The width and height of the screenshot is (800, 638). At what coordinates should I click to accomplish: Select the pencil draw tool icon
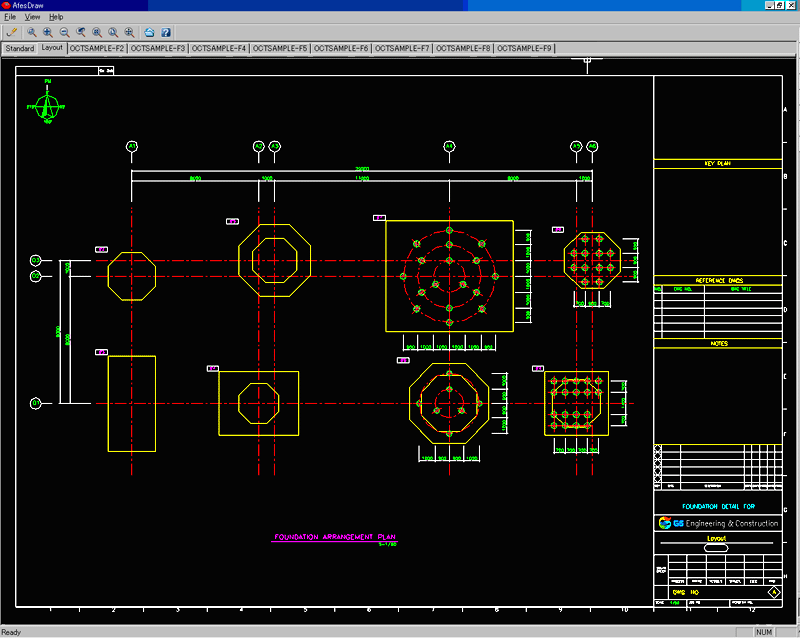coord(11,32)
